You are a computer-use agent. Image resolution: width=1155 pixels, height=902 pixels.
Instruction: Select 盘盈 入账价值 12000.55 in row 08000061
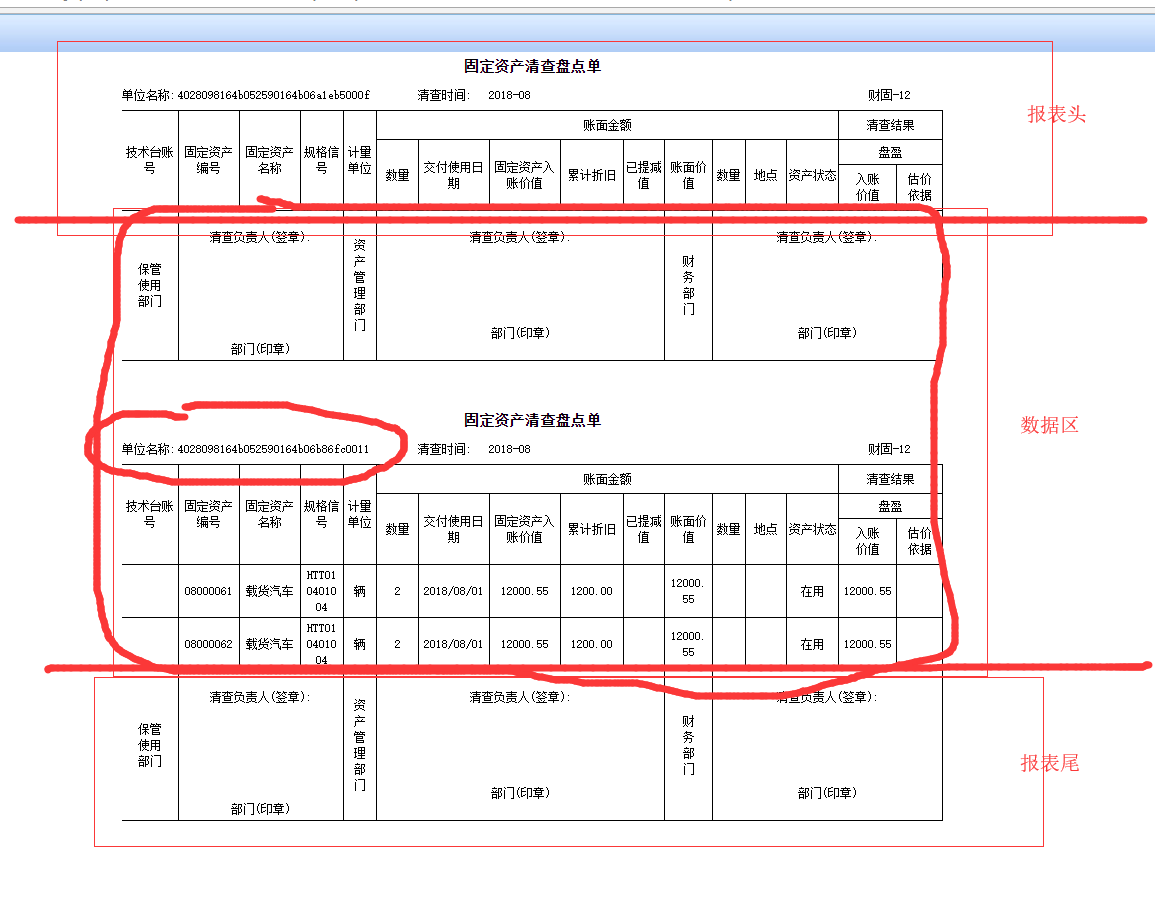867,591
